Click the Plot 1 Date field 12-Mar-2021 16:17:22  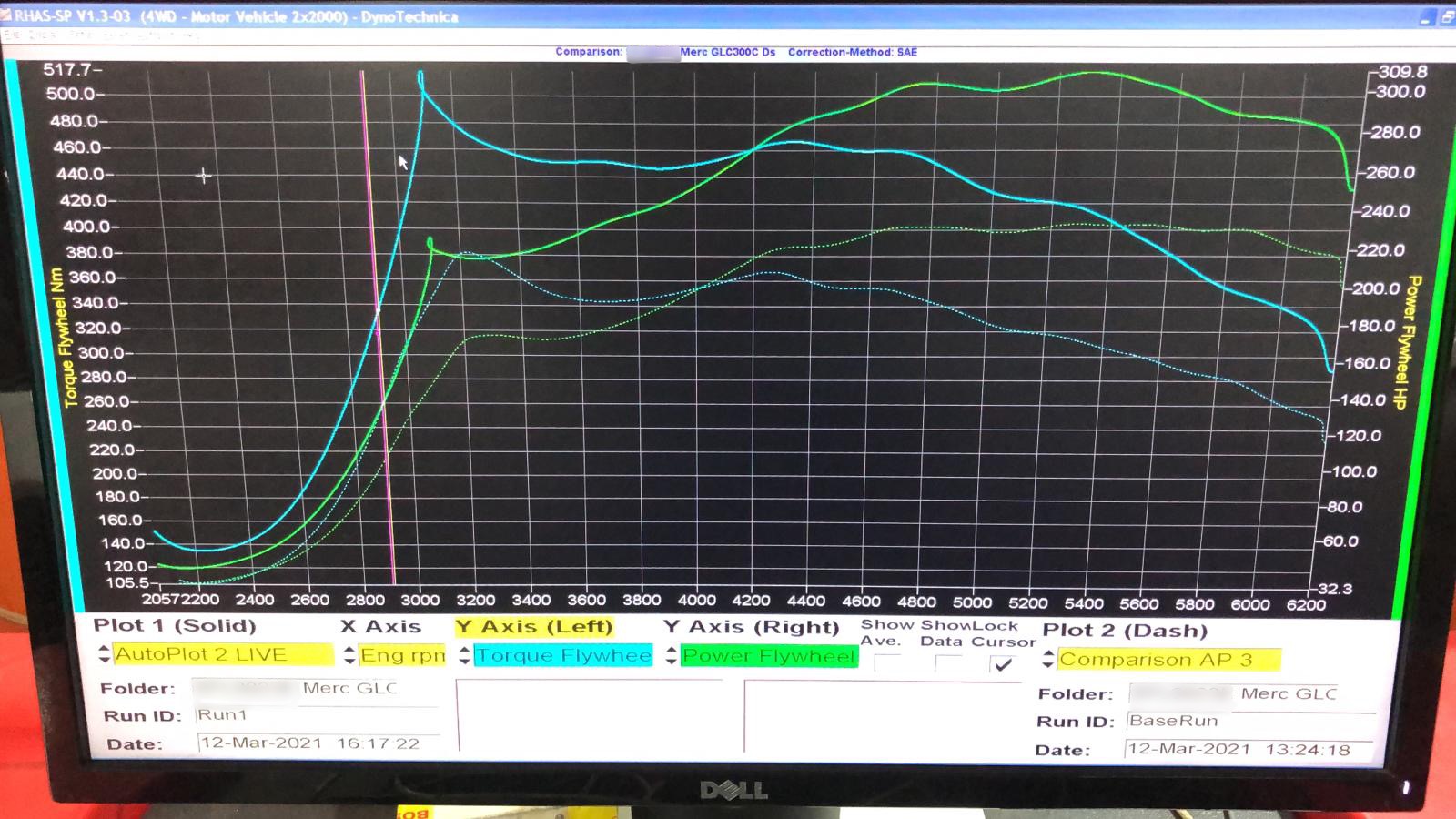[x=318, y=743]
